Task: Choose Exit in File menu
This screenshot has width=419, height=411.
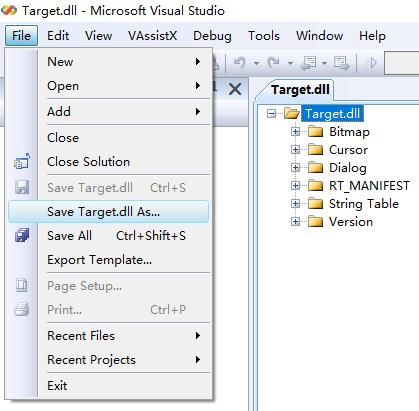Action: [x=126, y=386]
